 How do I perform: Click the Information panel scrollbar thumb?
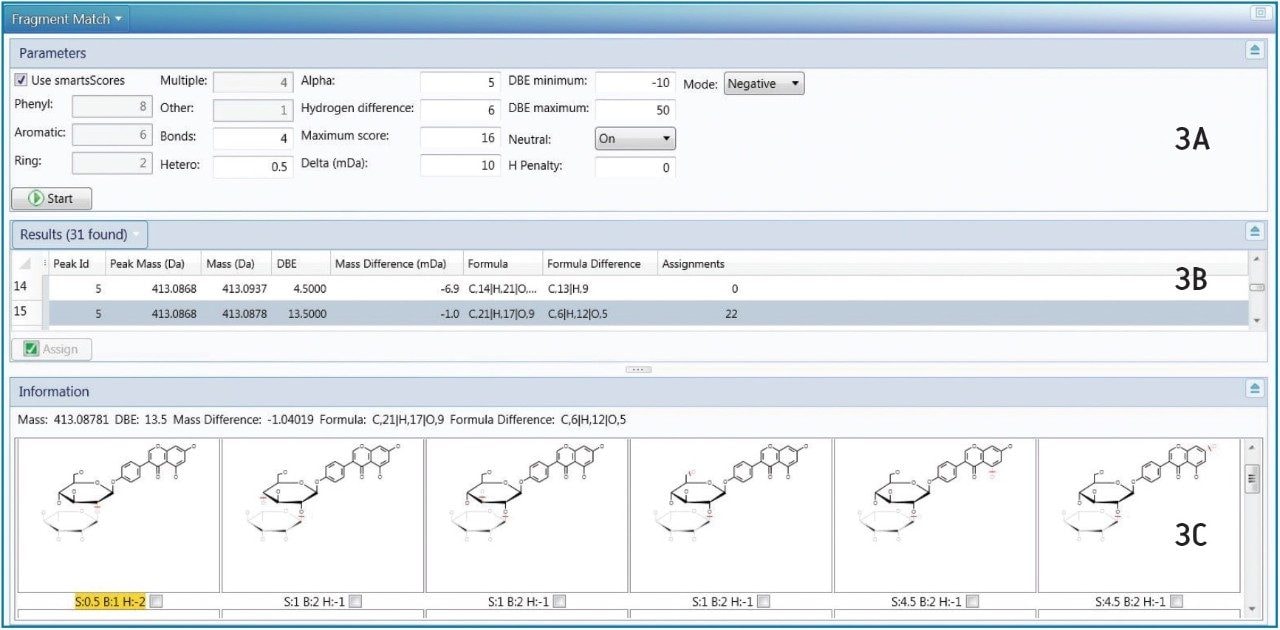[x=1250, y=481]
